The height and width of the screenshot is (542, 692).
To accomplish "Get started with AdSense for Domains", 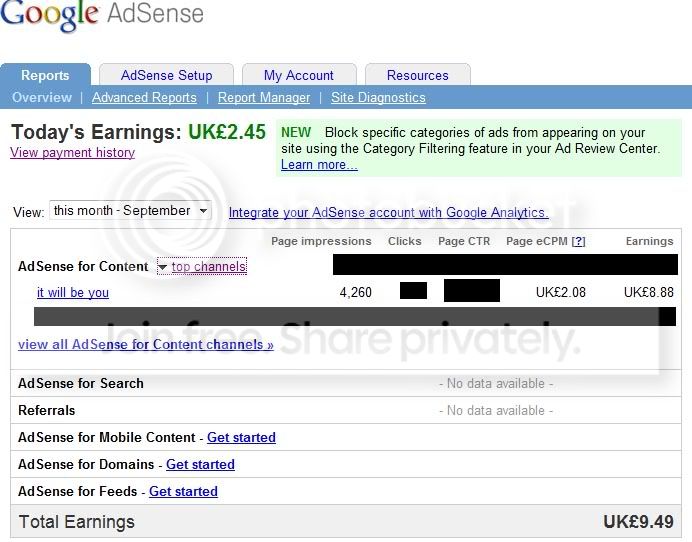I will pos(200,464).
